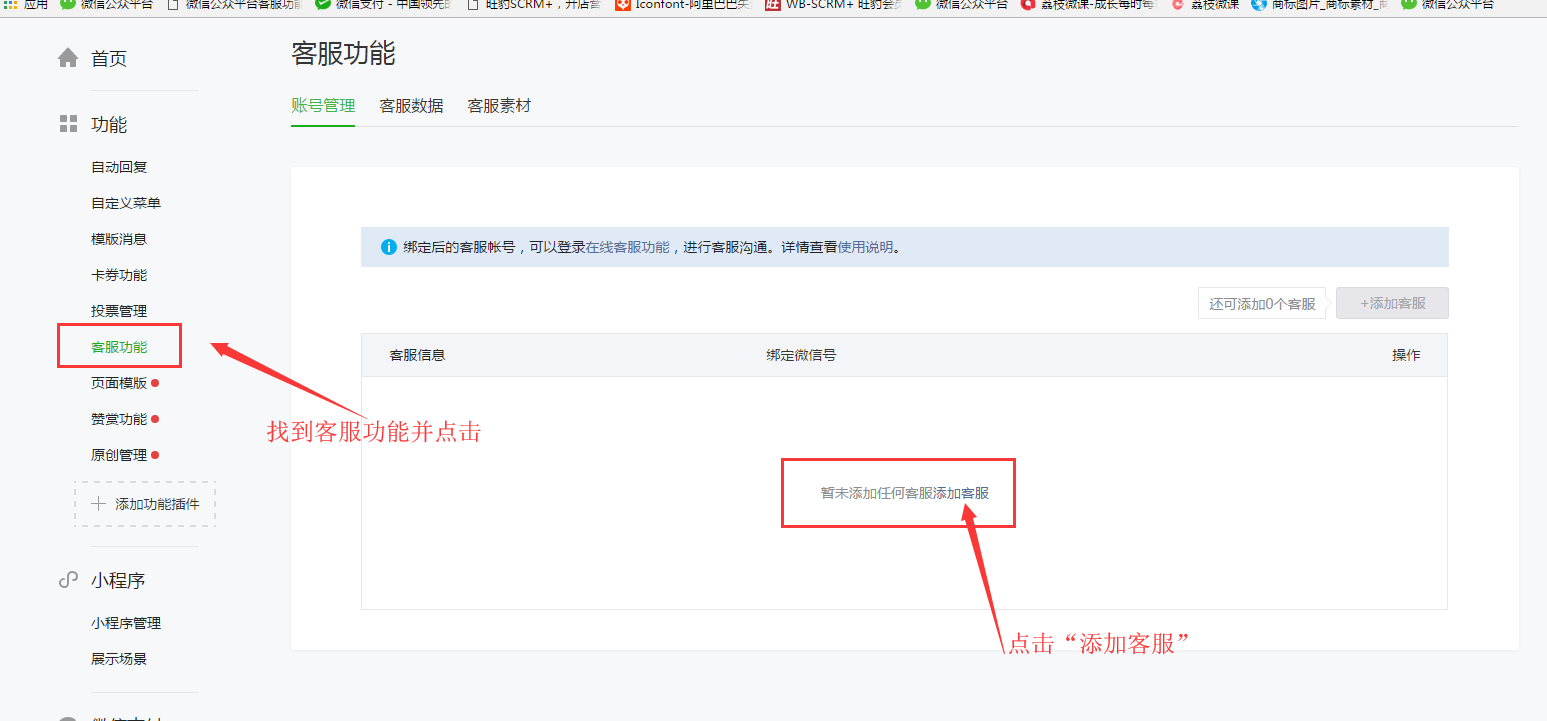Click the blue info icon in the notice bar
Viewport: 1547px width, 721px height.
click(389, 247)
